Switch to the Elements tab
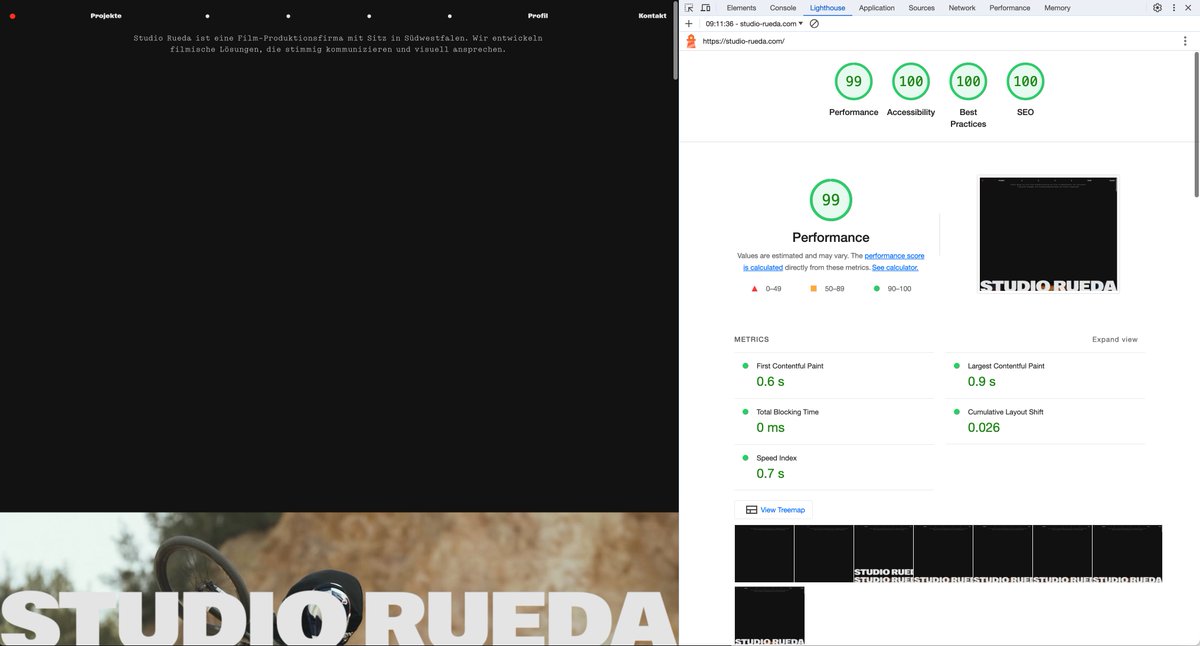 click(741, 8)
